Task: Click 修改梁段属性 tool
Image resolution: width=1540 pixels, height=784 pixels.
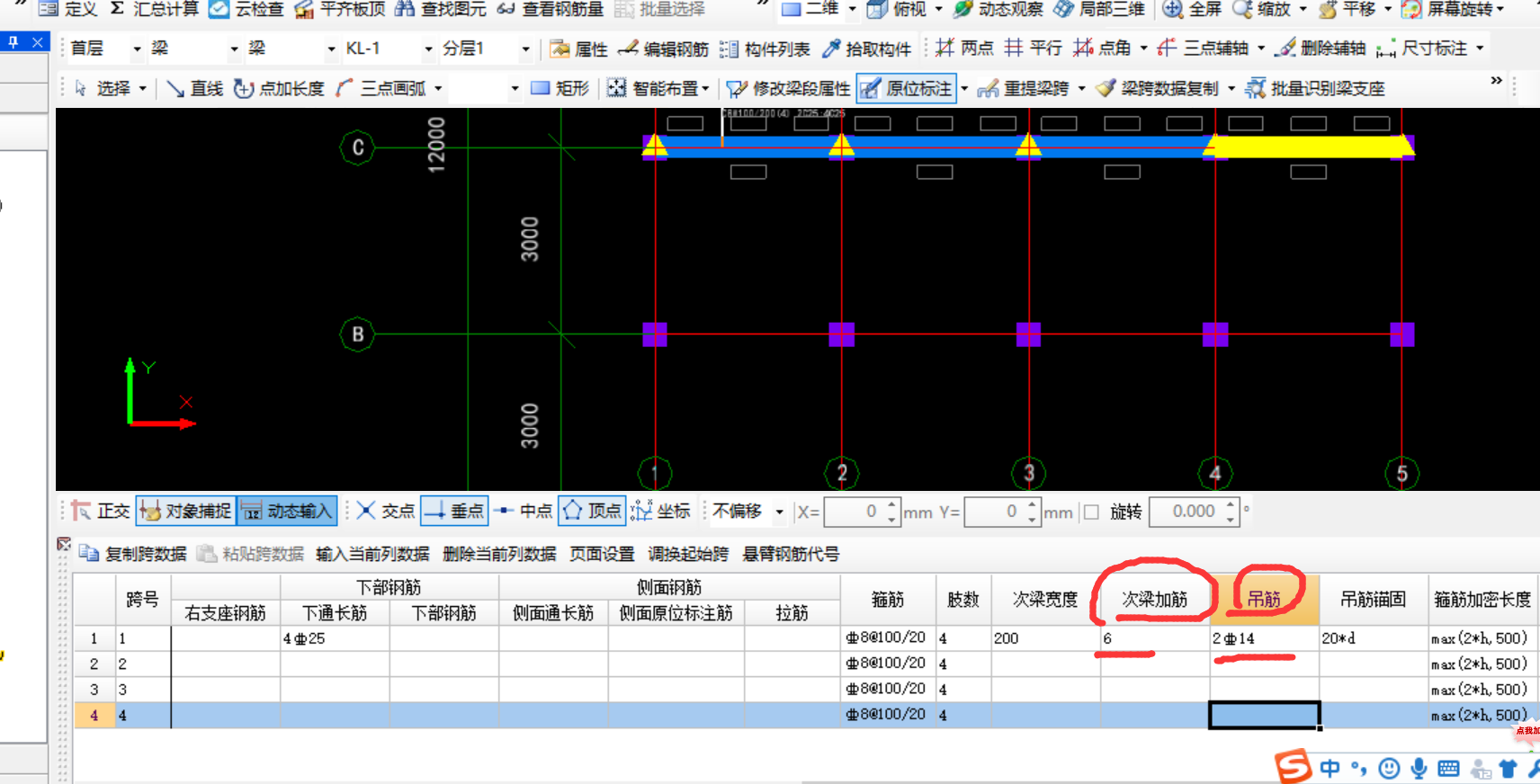Action: click(x=788, y=88)
